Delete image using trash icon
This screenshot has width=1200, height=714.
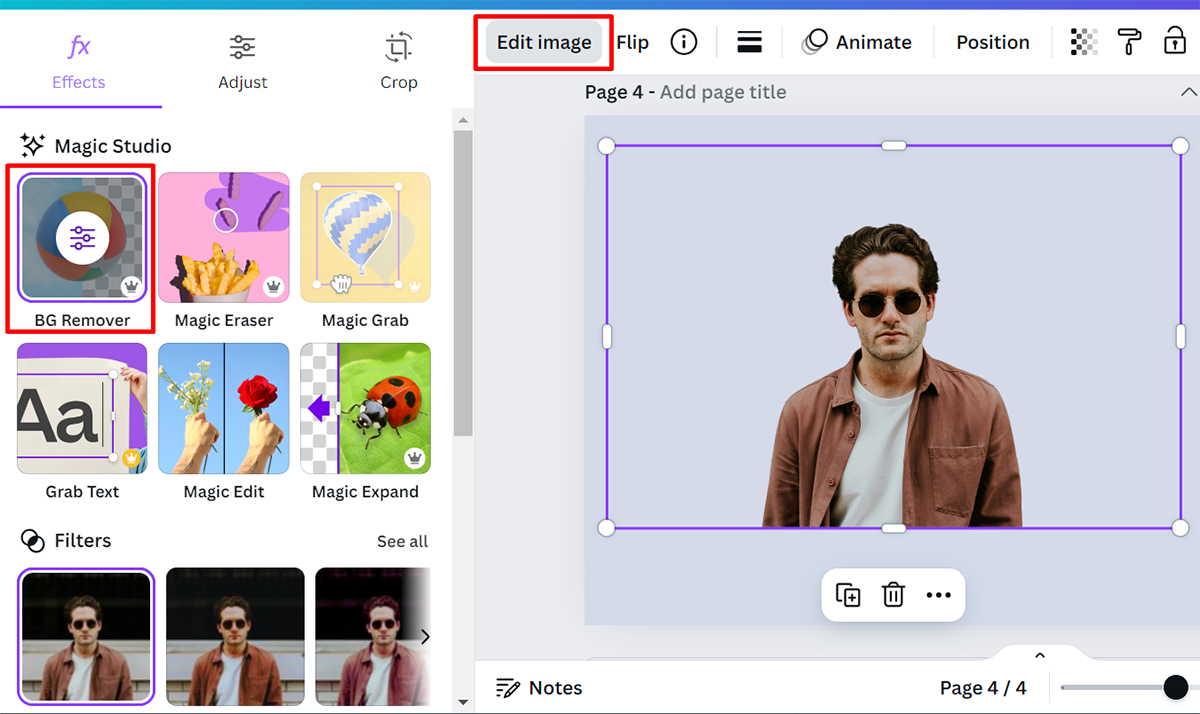click(x=893, y=595)
